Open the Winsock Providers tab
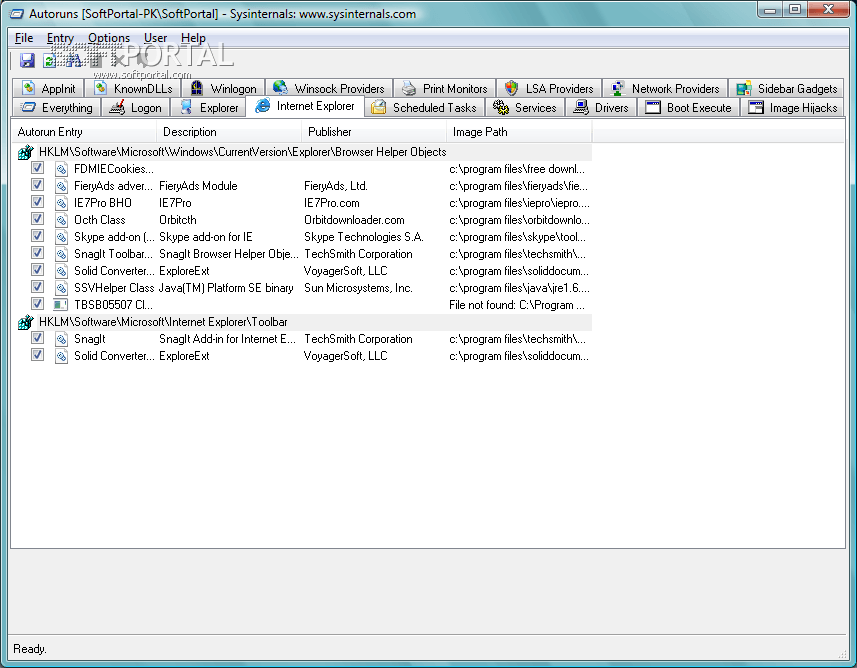The height and width of the screenshot is (668, 857). click(x=329, y=89)
